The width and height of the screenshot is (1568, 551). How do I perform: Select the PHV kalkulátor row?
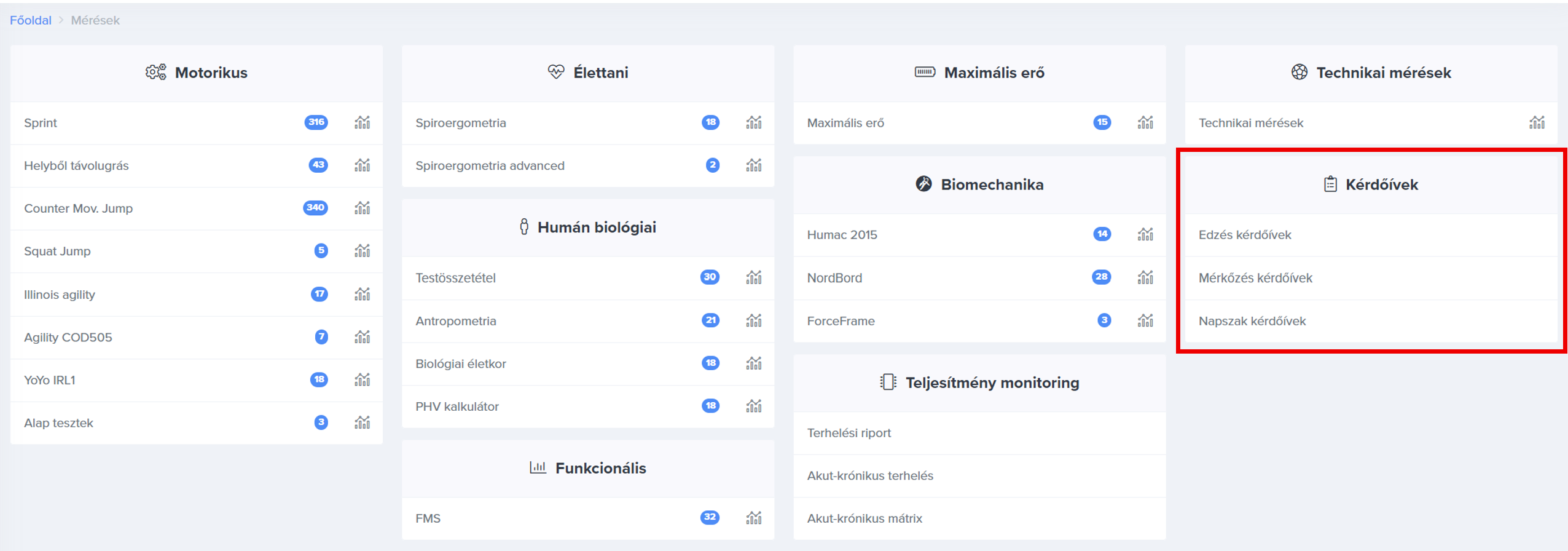(x=457, y=406)
